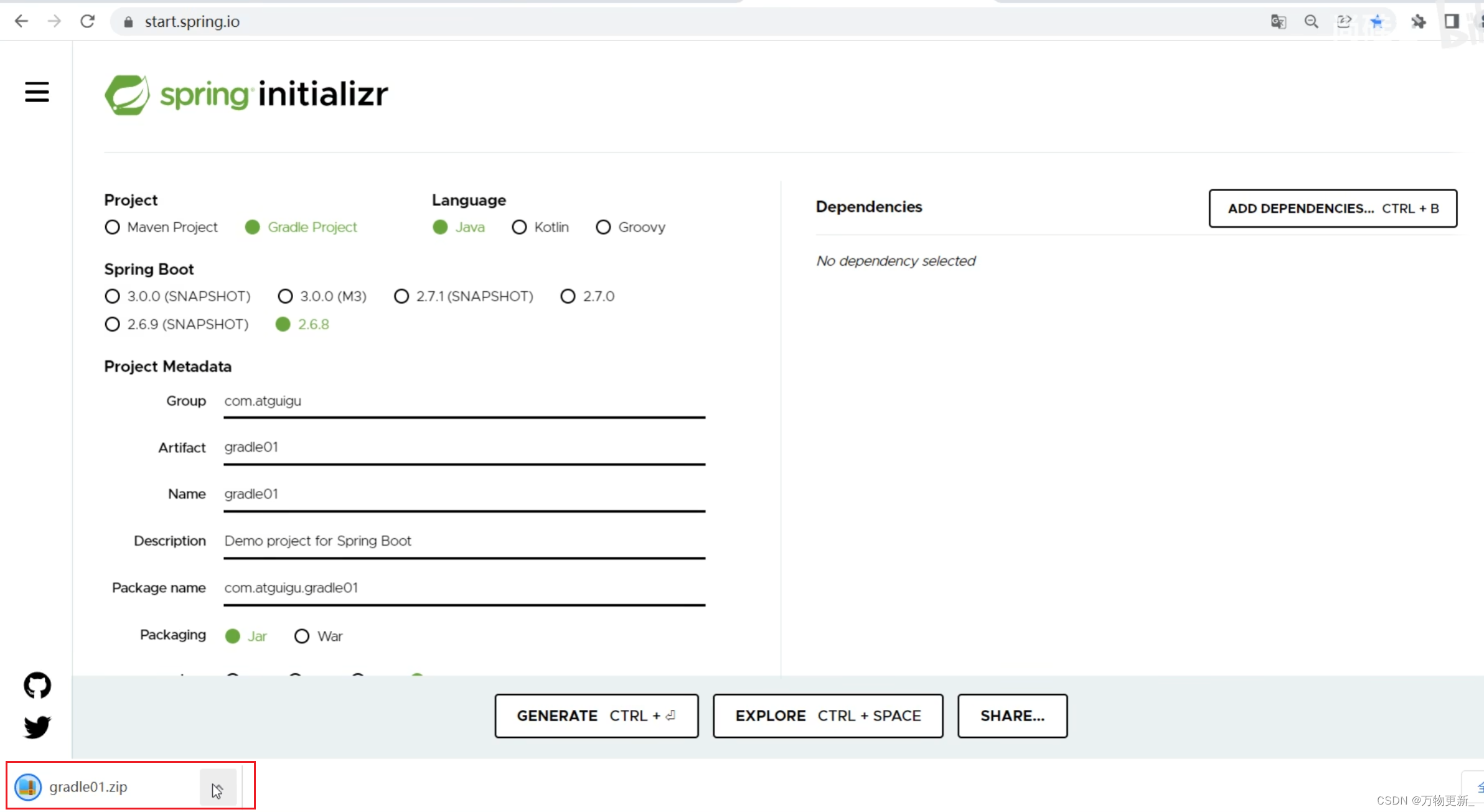Select Spring Boot 2.7.1 (SNAPSHOT)
The width and height of the screenshot is (1484, 812).
point(464,296)
